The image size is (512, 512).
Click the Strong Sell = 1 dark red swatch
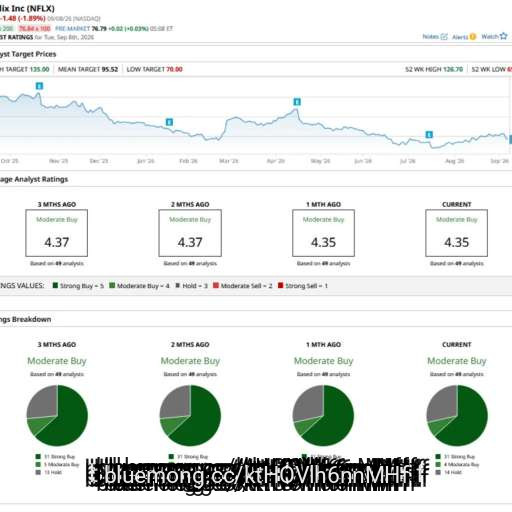(280, 285)
